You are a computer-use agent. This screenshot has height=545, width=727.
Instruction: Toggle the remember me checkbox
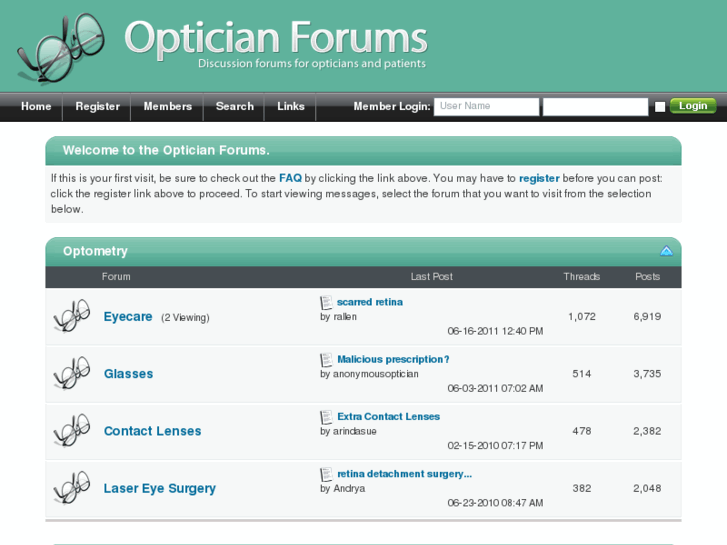(x=660, y=107)
